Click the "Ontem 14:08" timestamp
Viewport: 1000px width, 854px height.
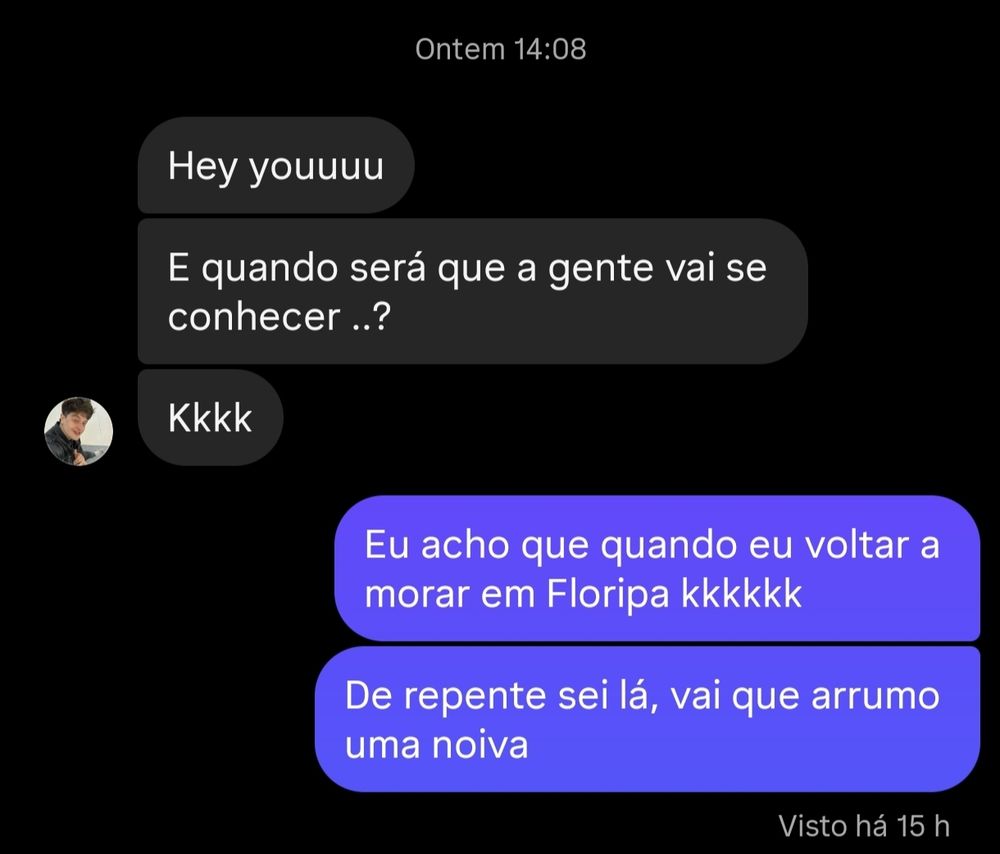point(501,49)
